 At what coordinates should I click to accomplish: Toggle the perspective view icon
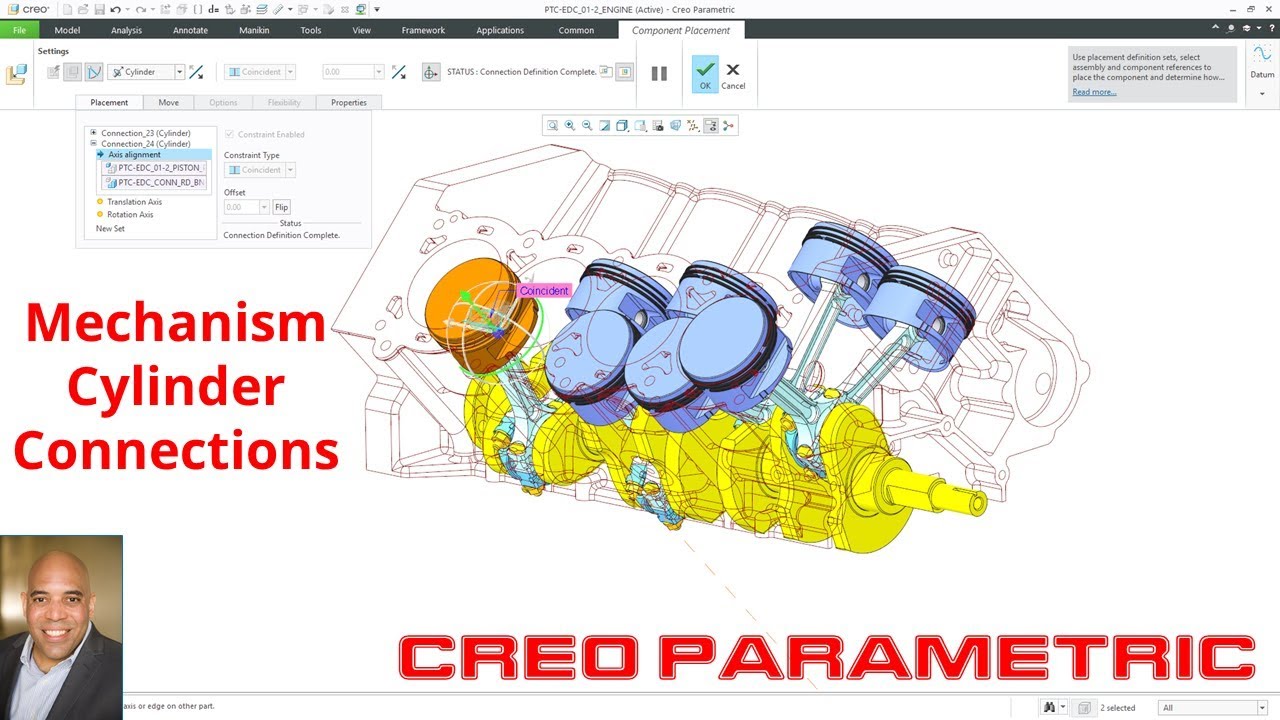tap(675, 126)
